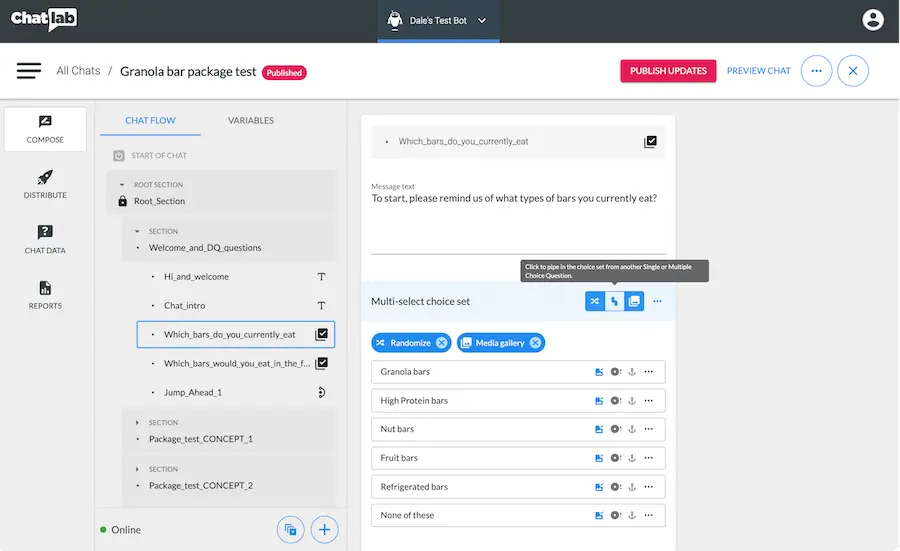Click the Randomize chip label
The height and width of the screenshot is (551, 900).
click(x=410, y=343)
